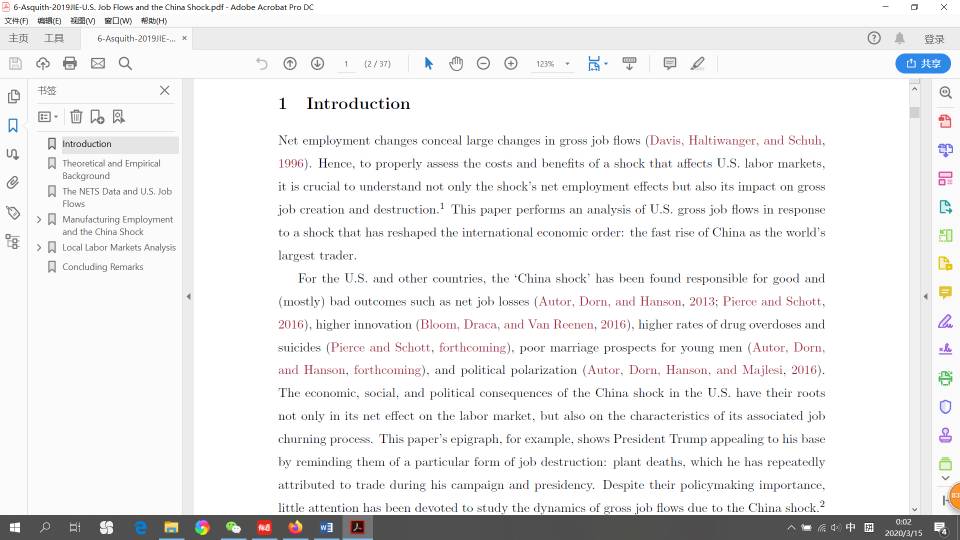Open the 帮助(H) menu
The width and height of the screenshot is (960, 540).
[x=154, y=21]
